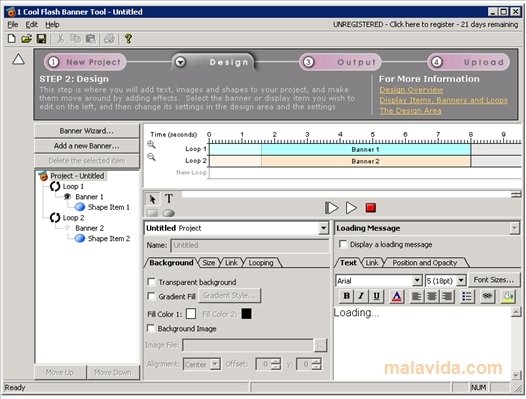
Task: Align text right
Action: [x=447, y=297]
